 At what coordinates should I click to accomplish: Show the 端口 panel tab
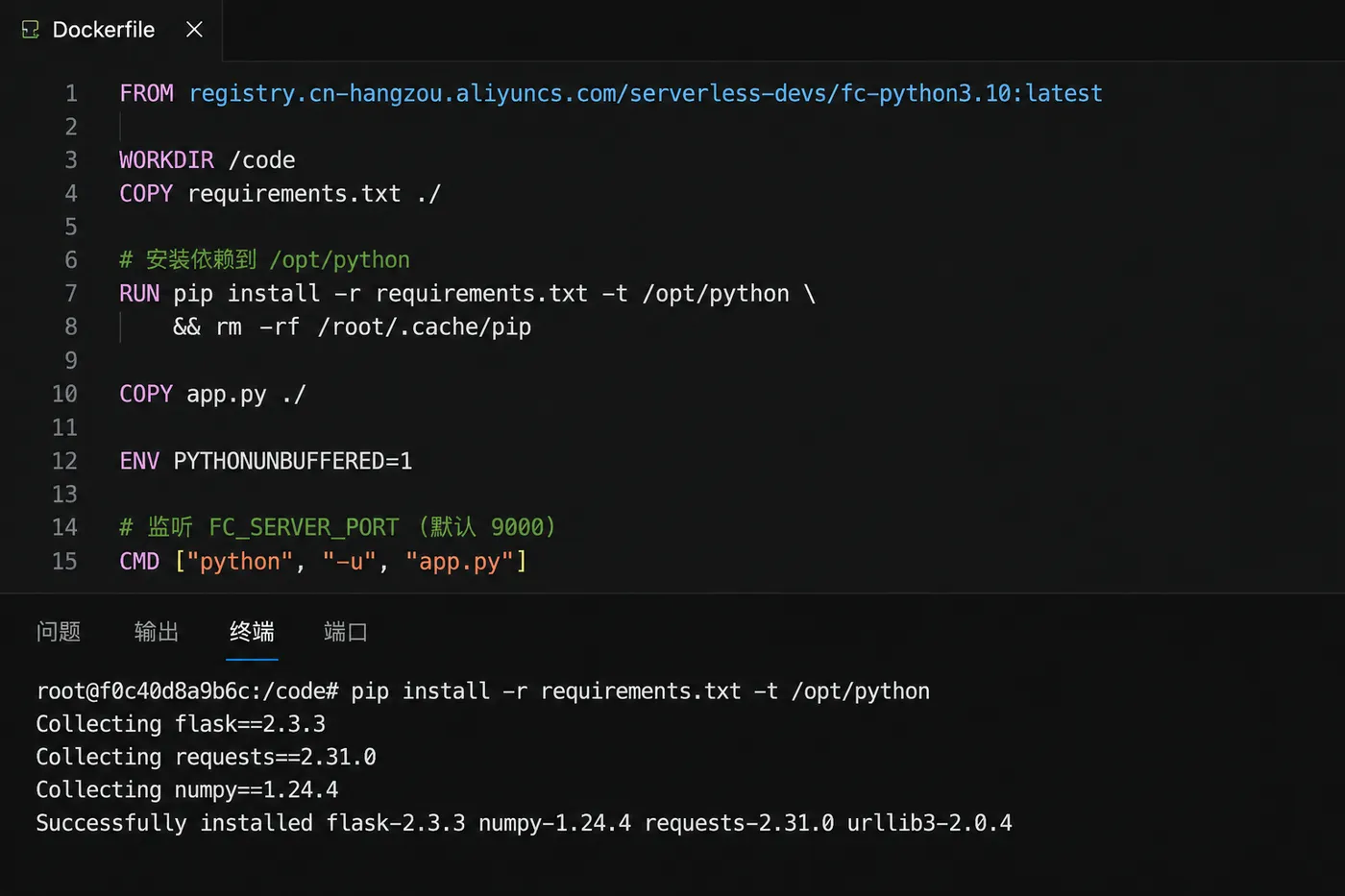[x=346, y=631]
